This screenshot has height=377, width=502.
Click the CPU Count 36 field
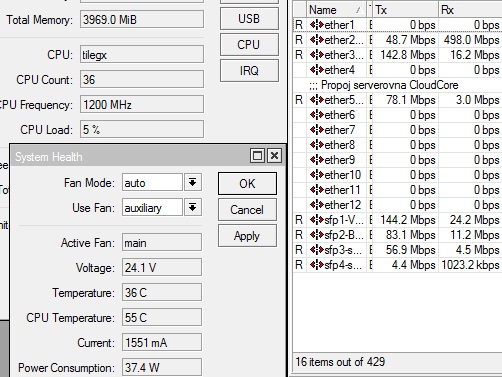point(142,79)
